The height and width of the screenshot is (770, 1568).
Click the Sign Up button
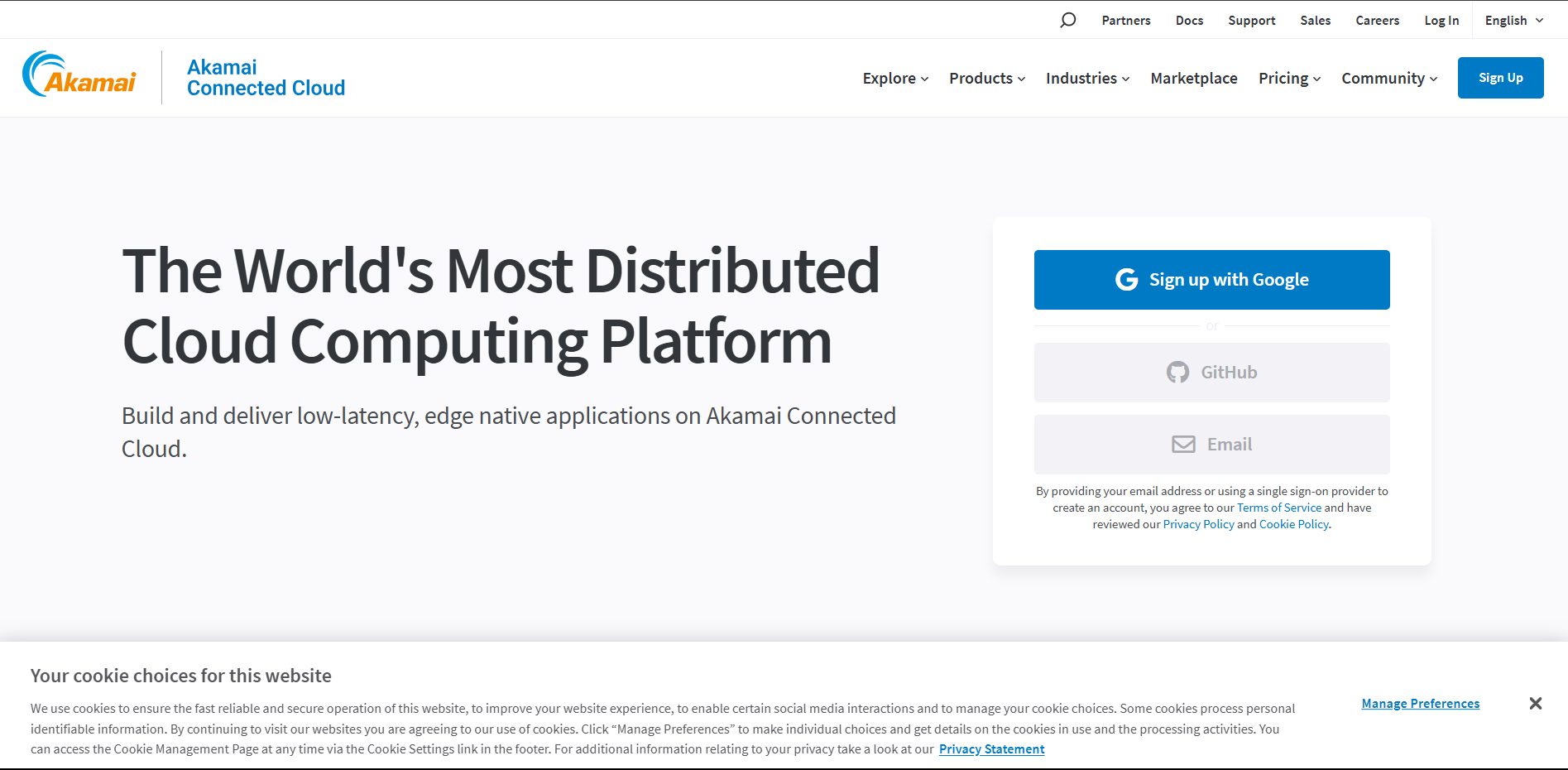1500,77
